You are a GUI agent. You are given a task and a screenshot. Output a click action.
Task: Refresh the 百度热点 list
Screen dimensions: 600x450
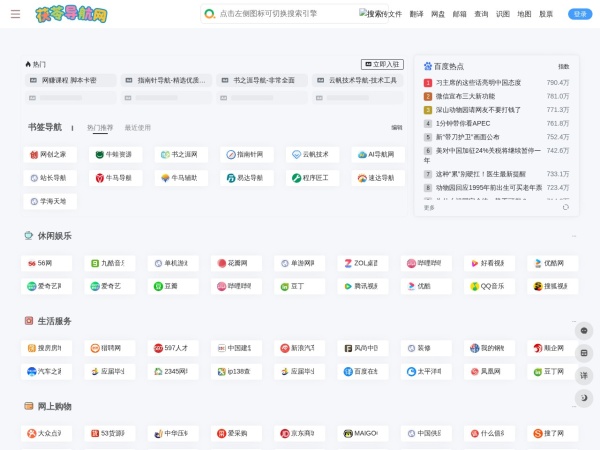tap(566, 207)
